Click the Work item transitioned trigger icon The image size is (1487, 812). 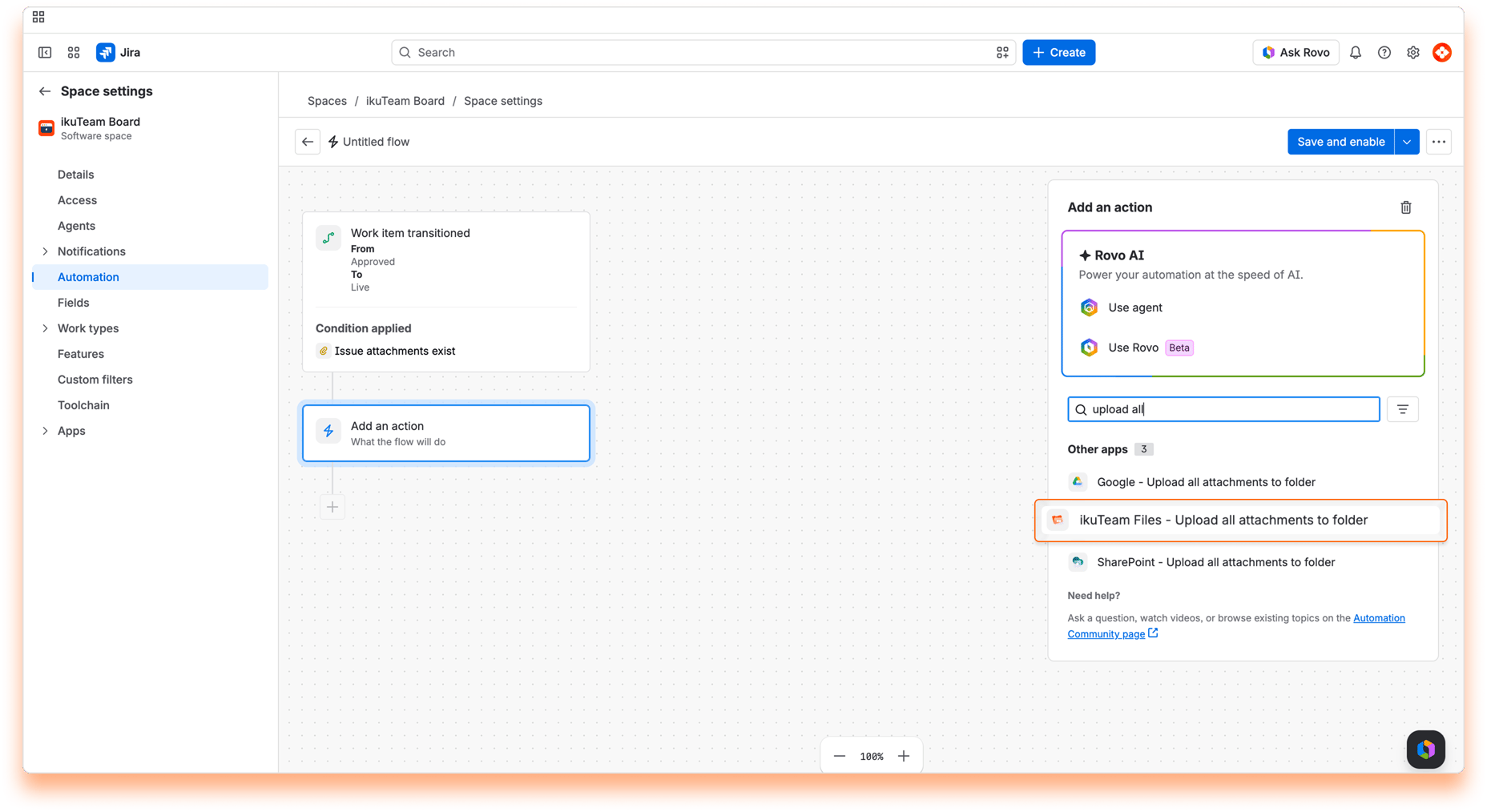click(x=328, y=238)
